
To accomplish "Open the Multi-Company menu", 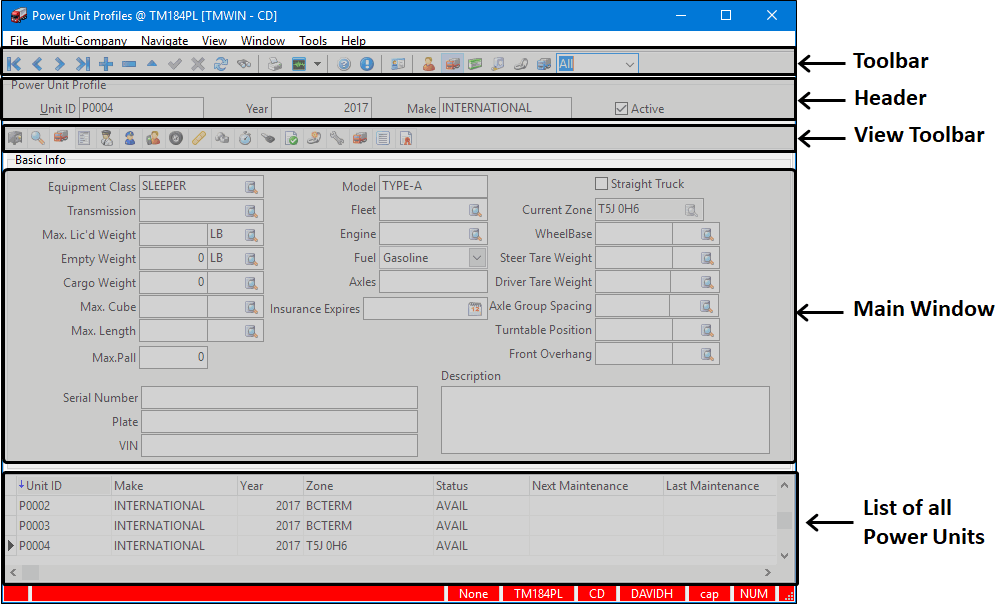I will click(x=84, y=41).
